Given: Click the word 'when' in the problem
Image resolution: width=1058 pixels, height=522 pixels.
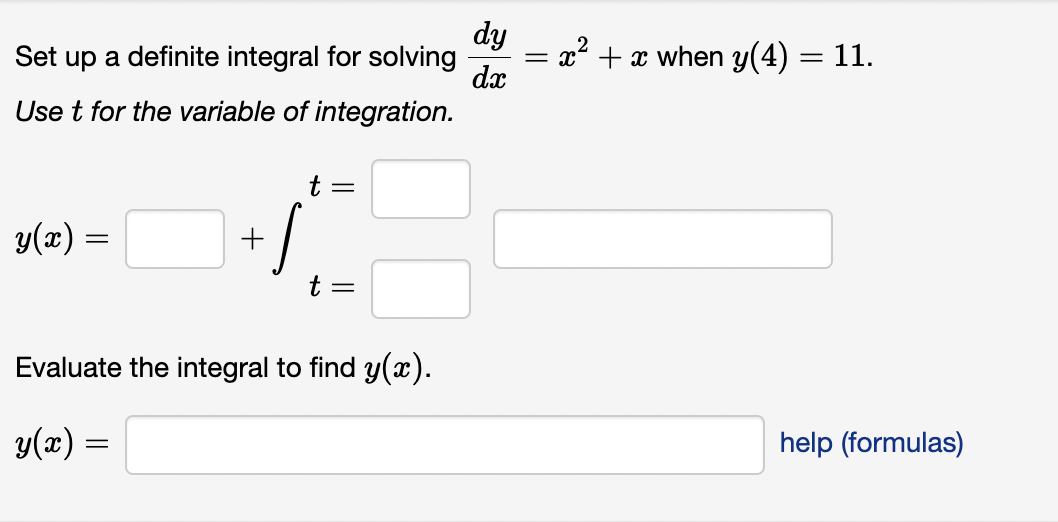Looking at the screenshot, I should click(x=690, y=57).
